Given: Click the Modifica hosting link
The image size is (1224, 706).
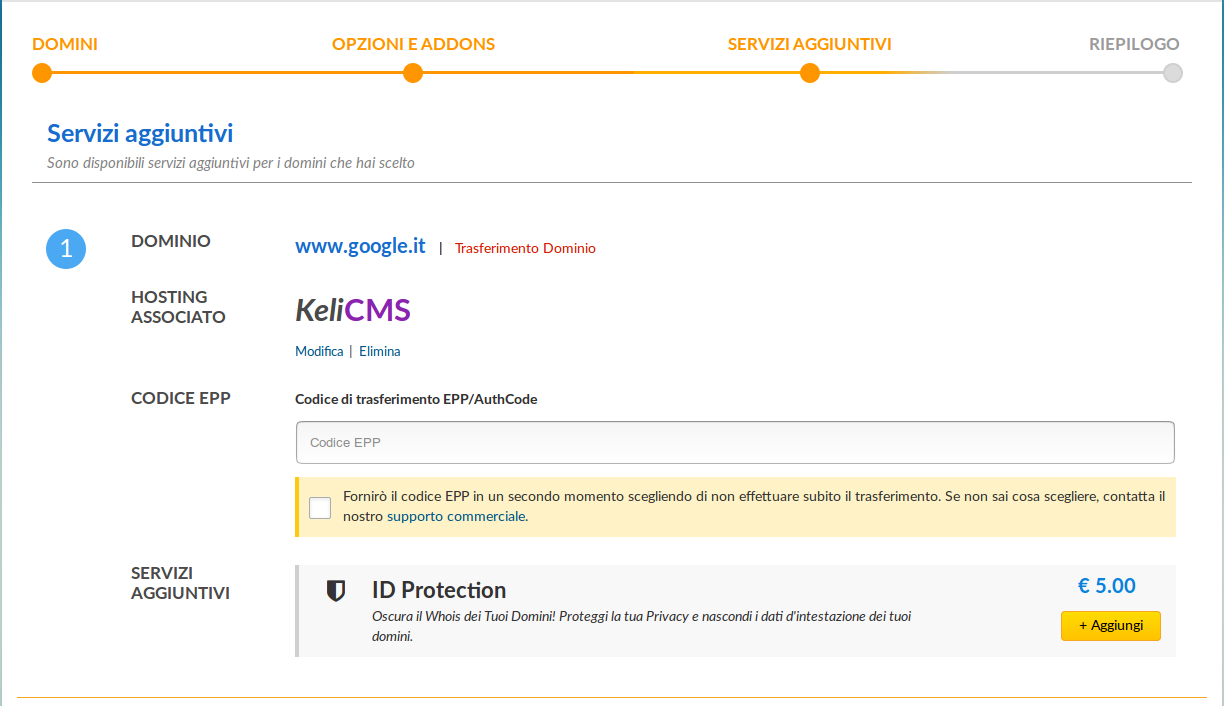Looking at the screenshot, I should 319,351.
